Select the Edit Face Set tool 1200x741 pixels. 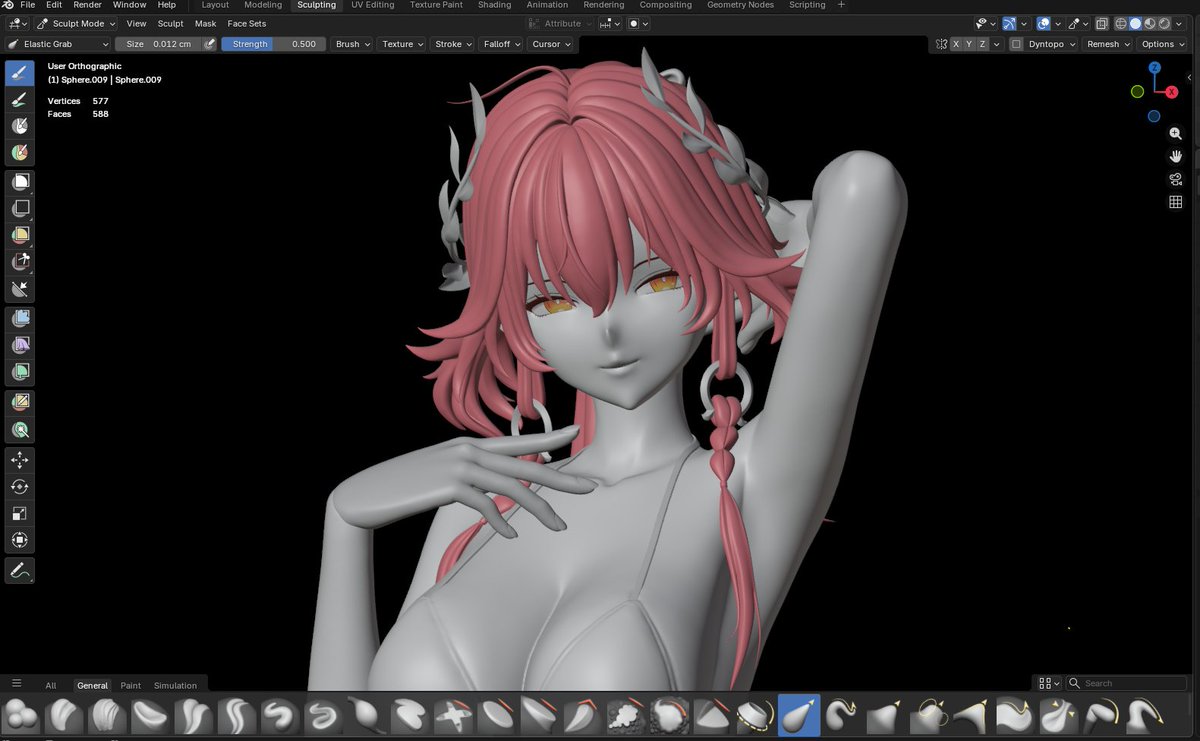(20, 402)
